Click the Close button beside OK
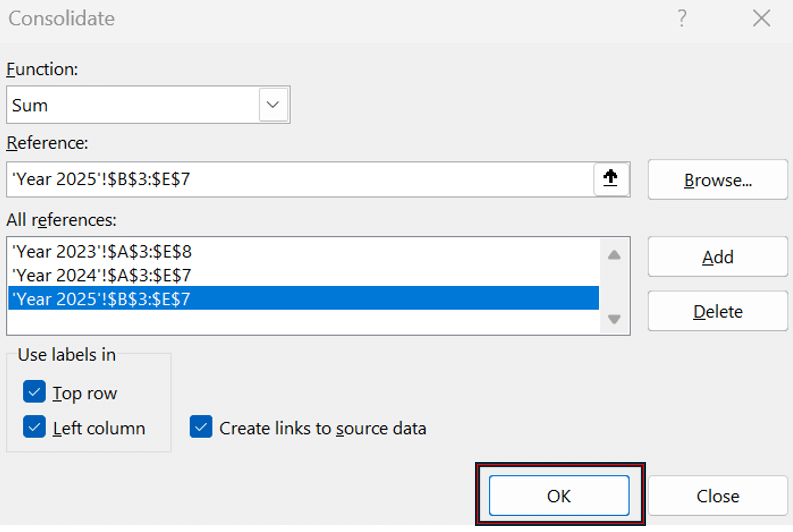 717,496
